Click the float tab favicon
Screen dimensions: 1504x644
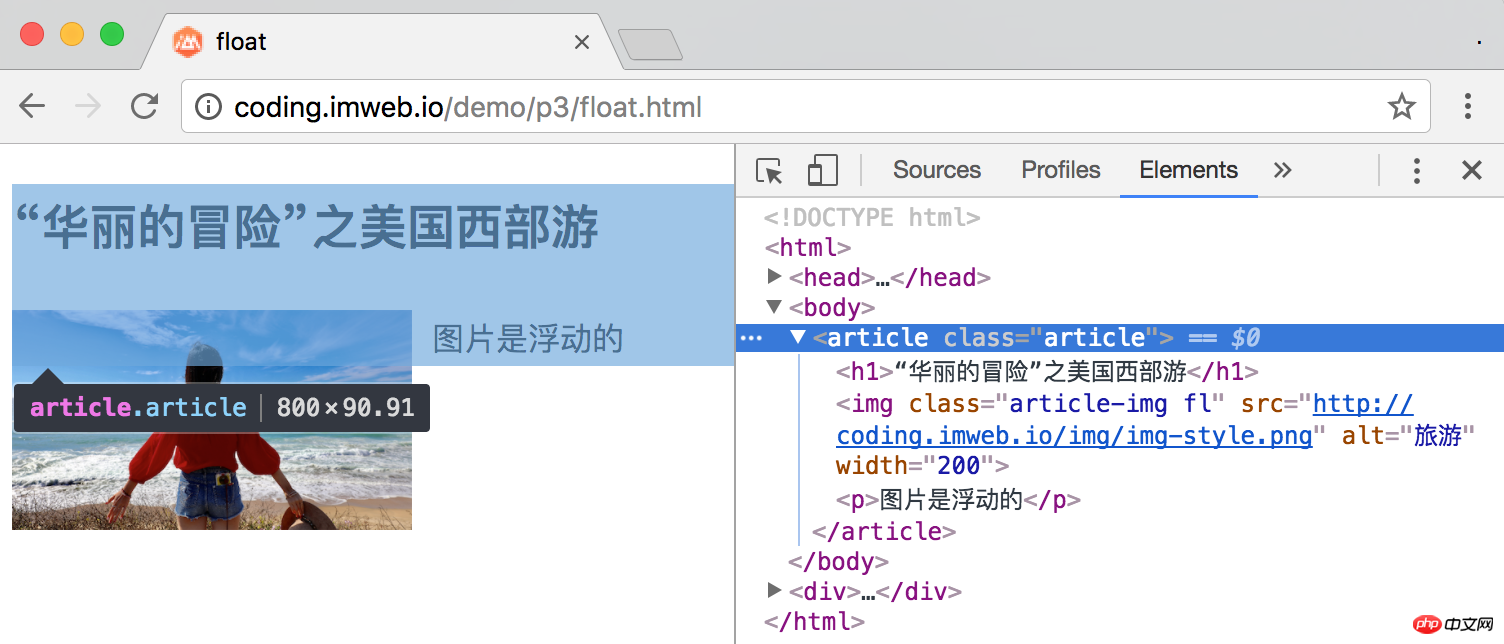188,42
